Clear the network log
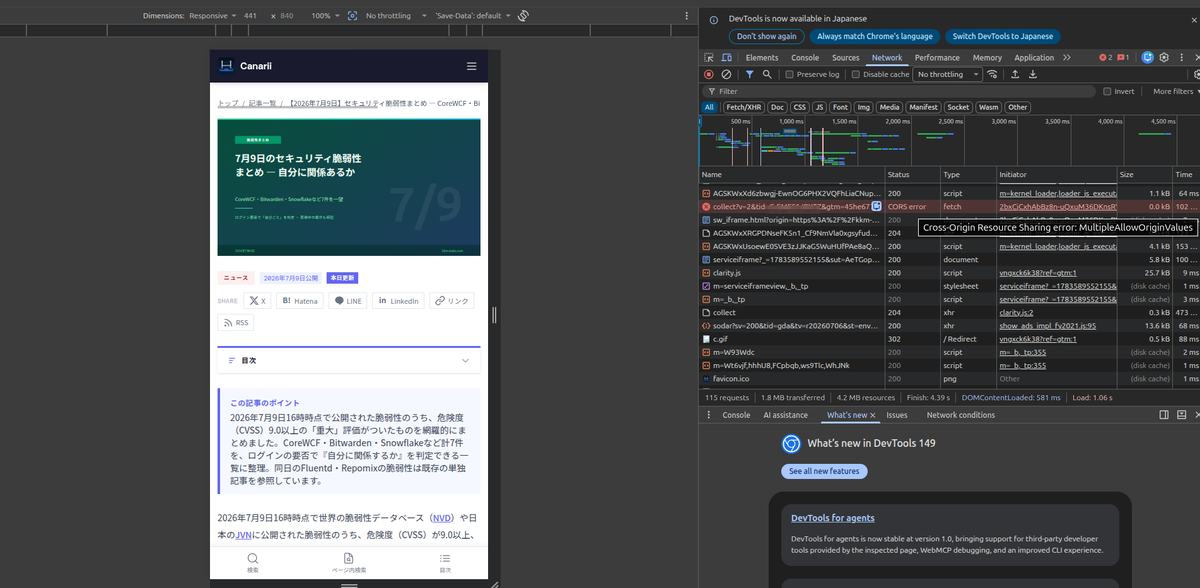1200x588 pixels. 726,74
